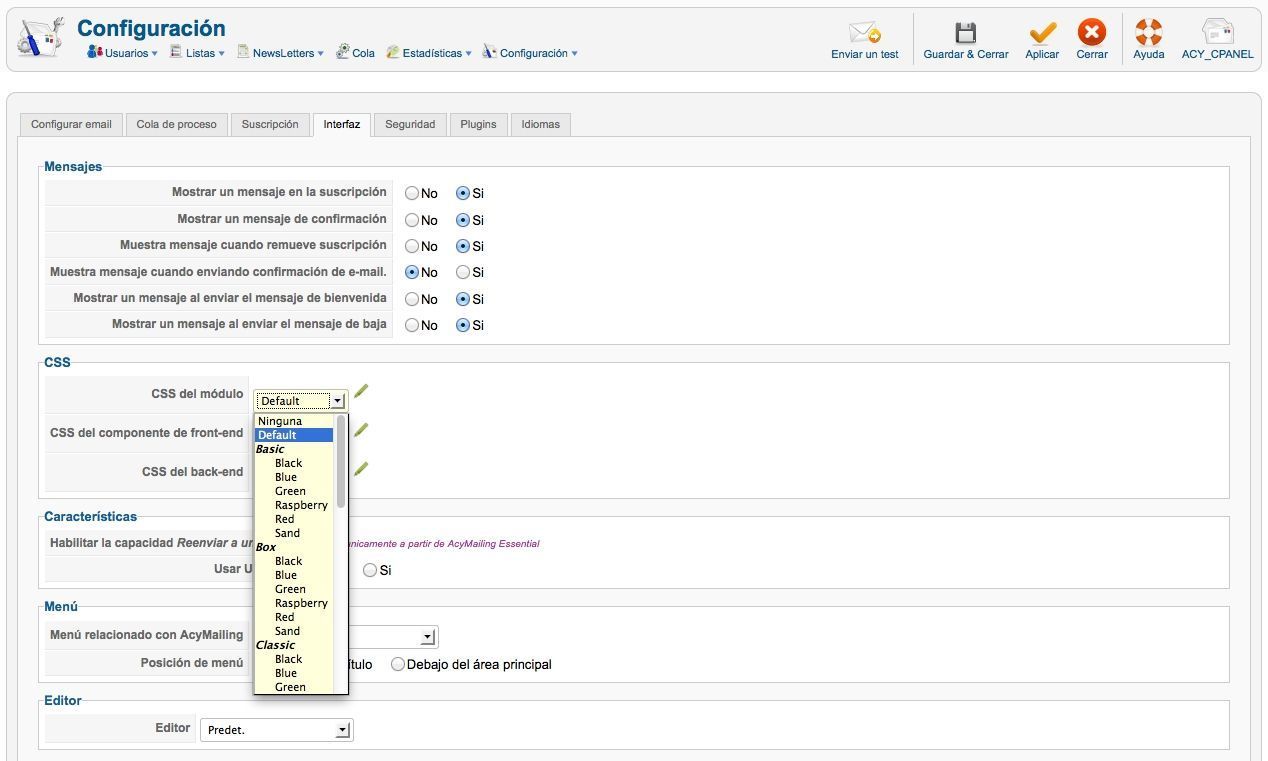
Task: Click the Guardar & Cerrar floppy disk icon
Action: tap(965, 33)
